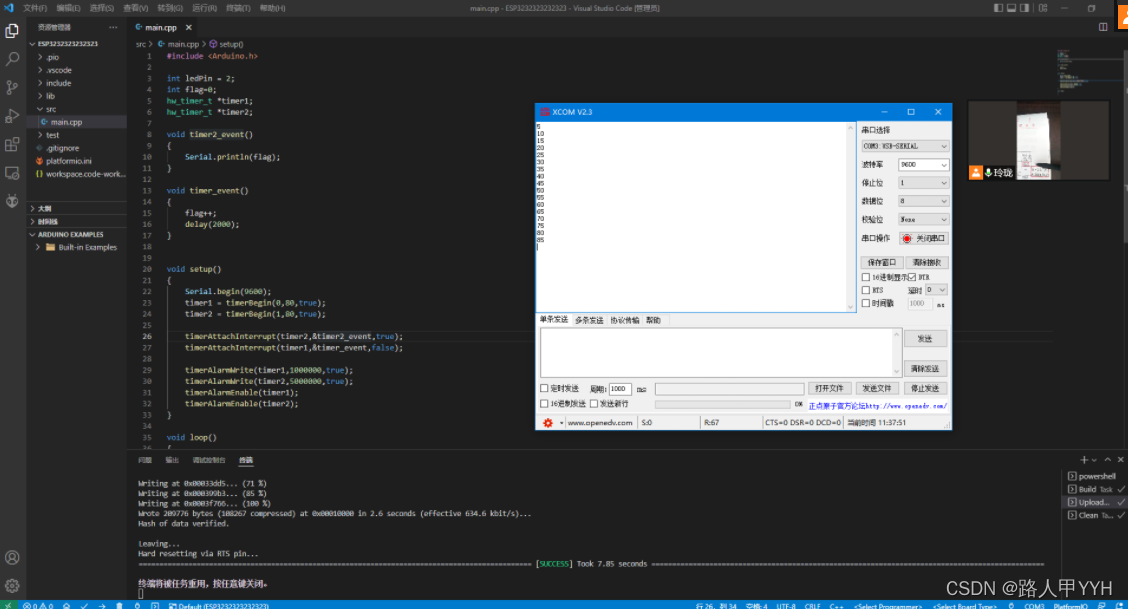Open the PlatformIO alien icon in the activity bar
This screenshot has height=609, width=1128.
[x=12, y=201]
